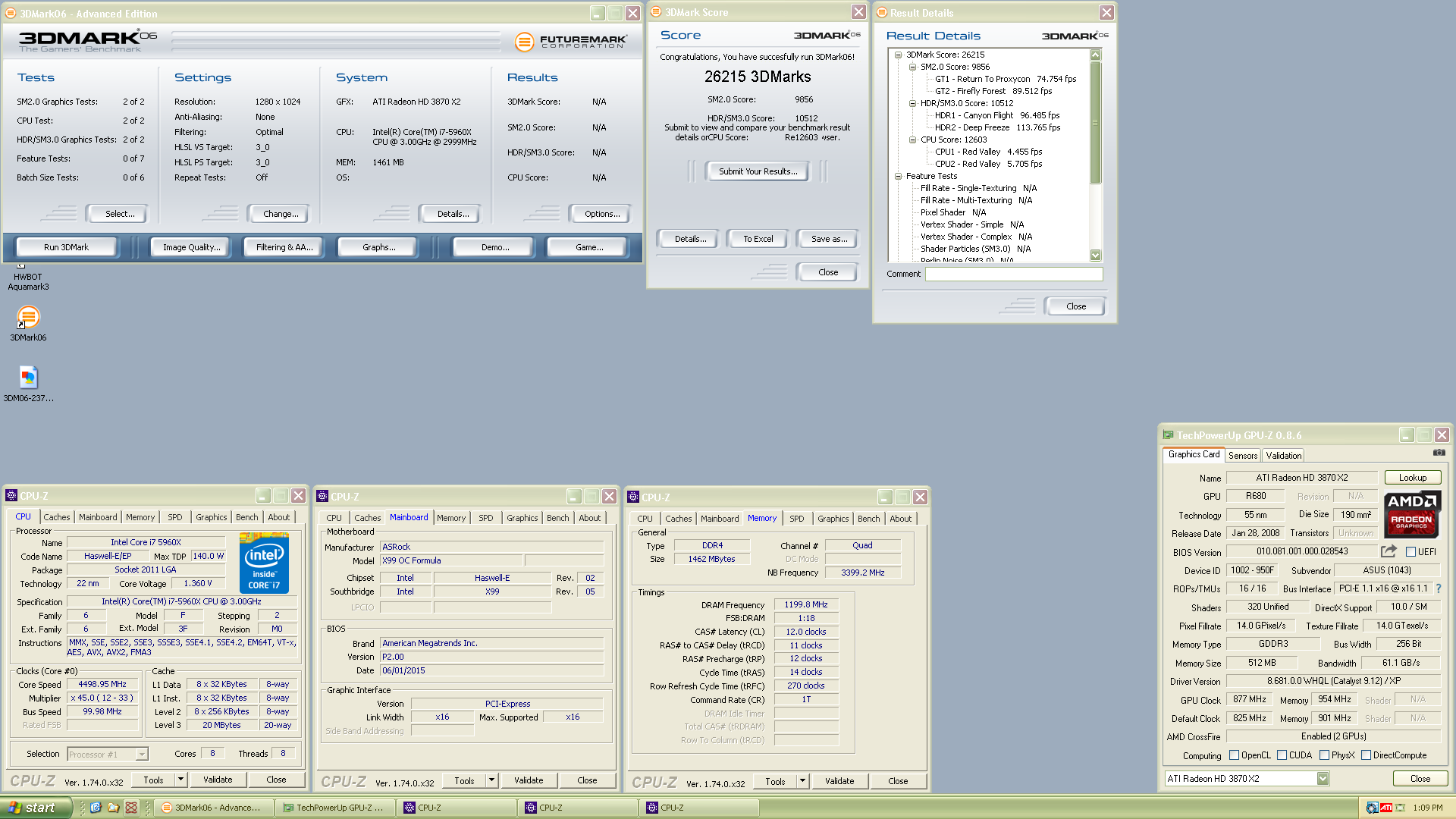
Task: Toggle the PhysX checkbox
Action: point(1324,755)
